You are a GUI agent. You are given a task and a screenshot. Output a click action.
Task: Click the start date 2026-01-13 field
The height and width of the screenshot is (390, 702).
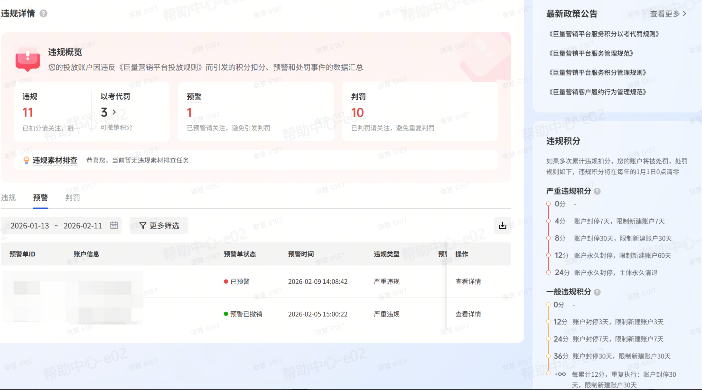click(x=30, y=226)
